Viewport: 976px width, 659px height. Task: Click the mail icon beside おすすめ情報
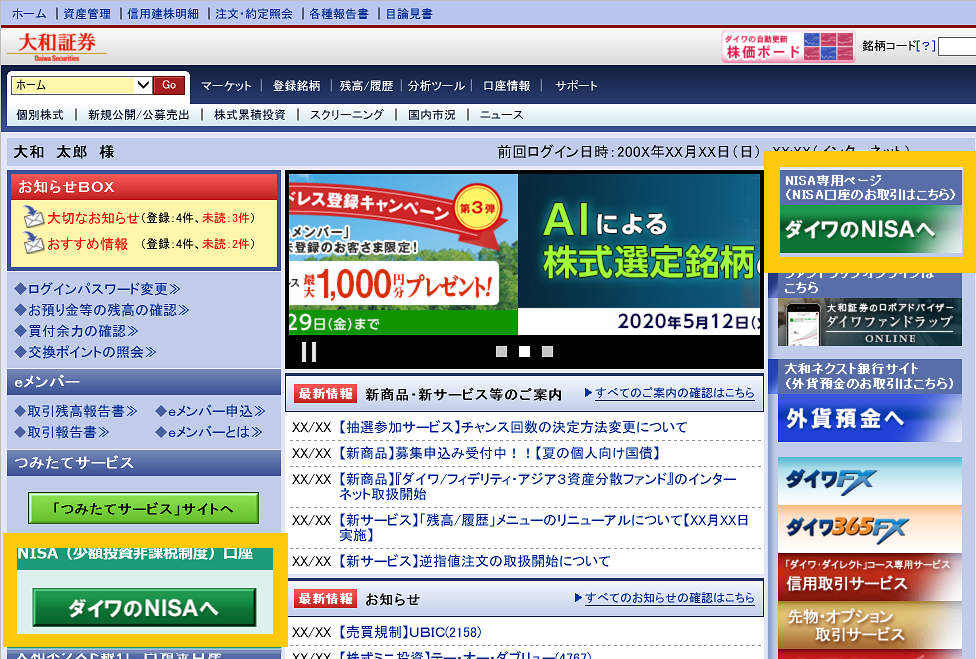click(x=33, y=243)
